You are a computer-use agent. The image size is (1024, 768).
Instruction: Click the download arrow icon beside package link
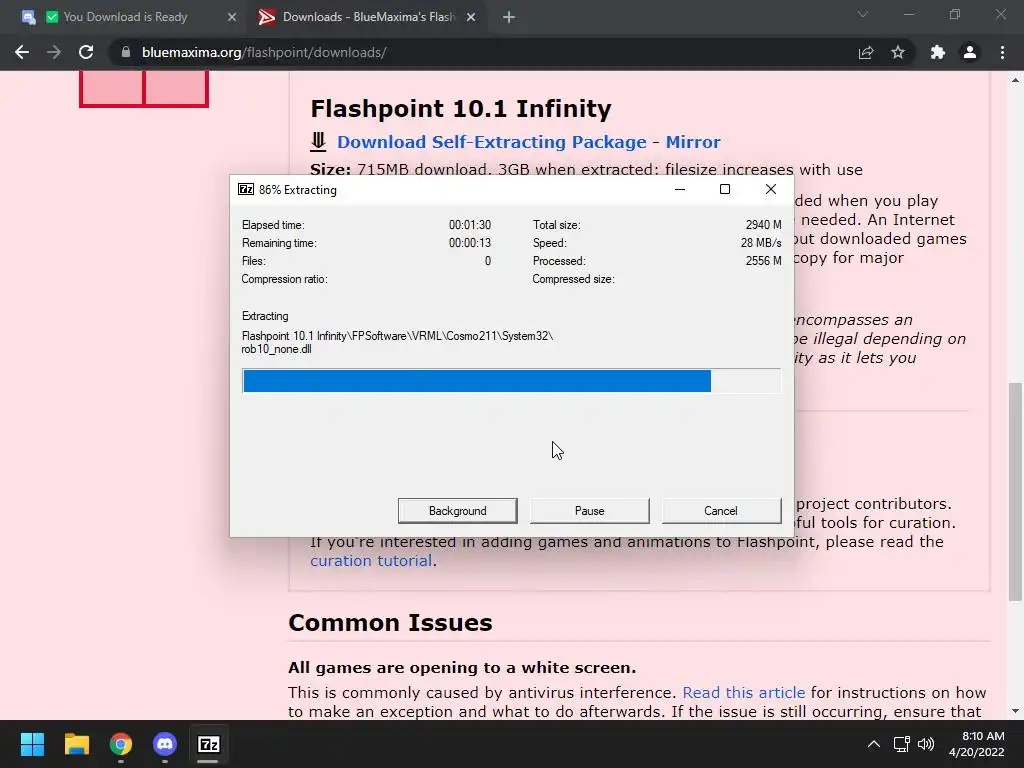coord(318,141)
